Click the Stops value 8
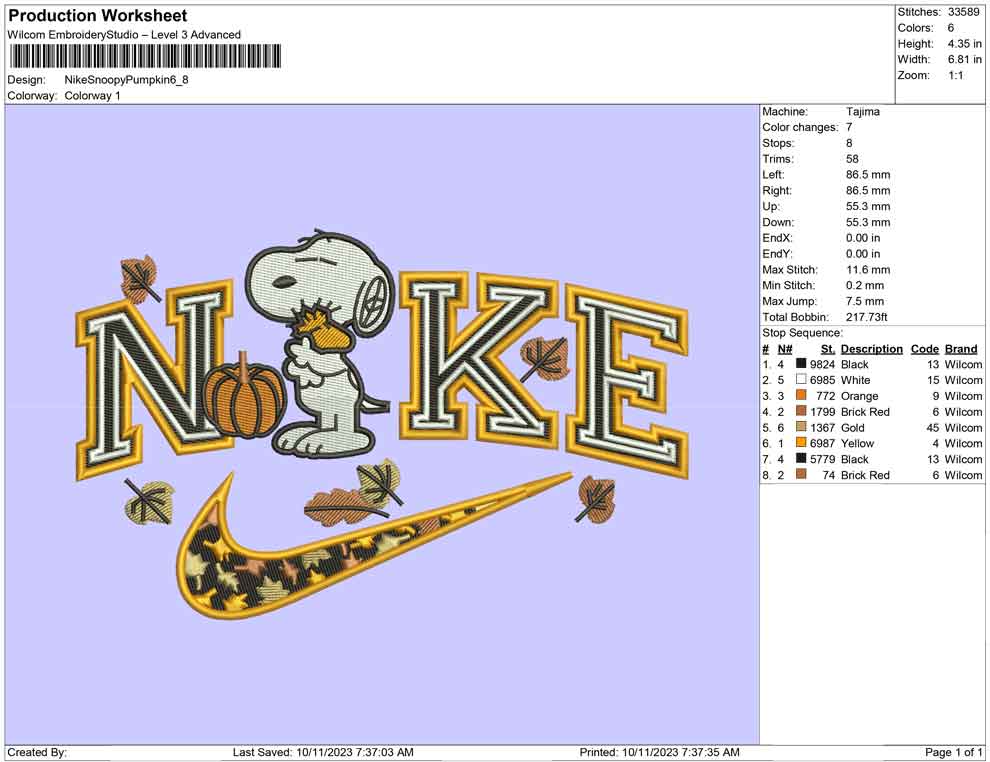The image size is (990, 762). coord(849,143)
